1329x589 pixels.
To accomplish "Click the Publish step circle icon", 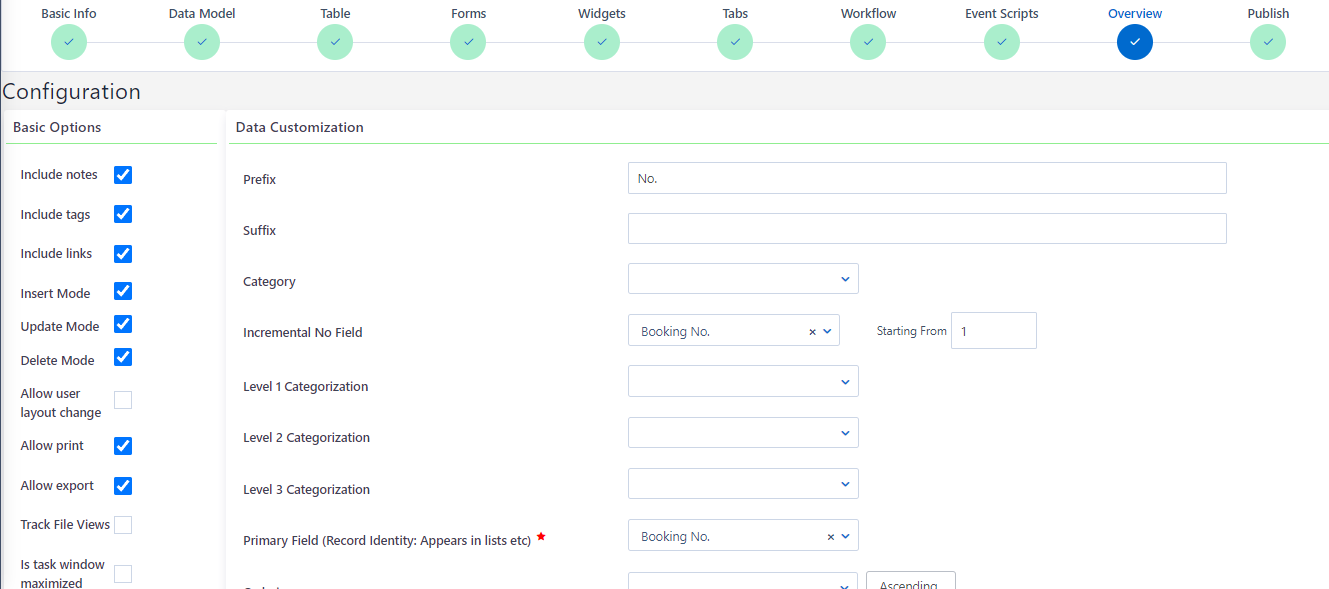I will 1267,42.
